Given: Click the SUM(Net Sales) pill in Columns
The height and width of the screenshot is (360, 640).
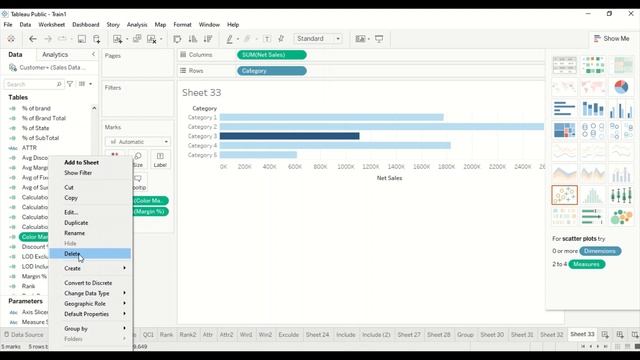Looking at the screenshot, I should point(271,55).
